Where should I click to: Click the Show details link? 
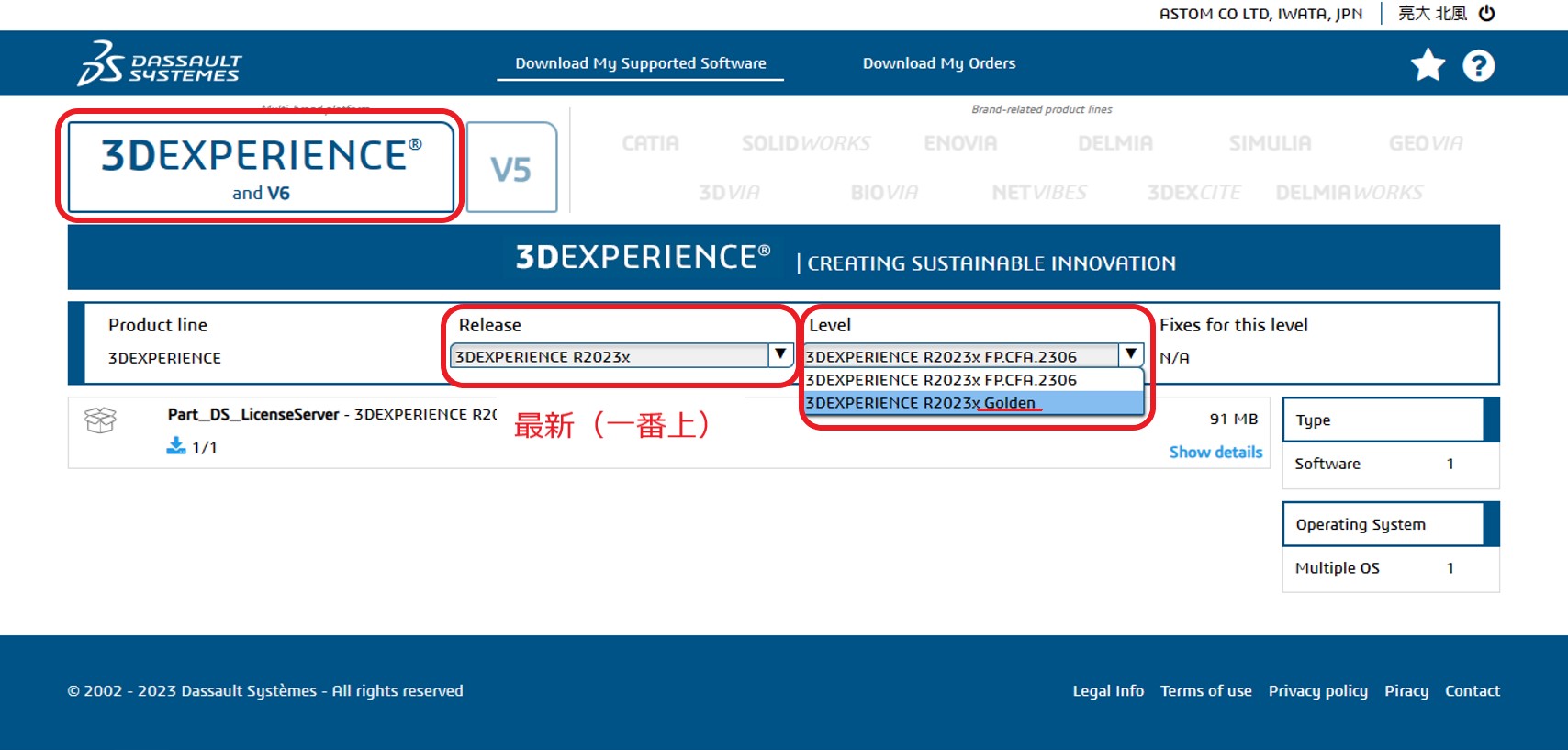point(1215,452)
